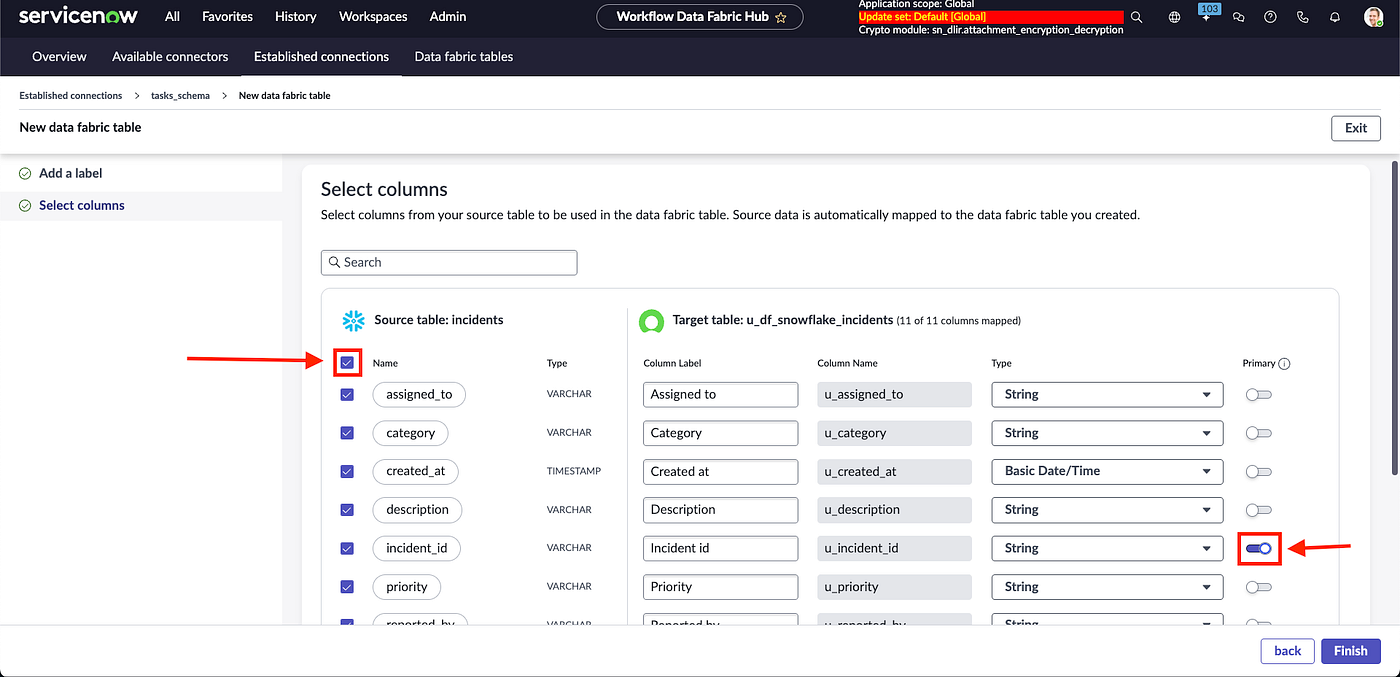Toggle the select-all columns checkbox
Viewport: 1400px width, 677px height.
pyautogui.click(x=347, y=362)
